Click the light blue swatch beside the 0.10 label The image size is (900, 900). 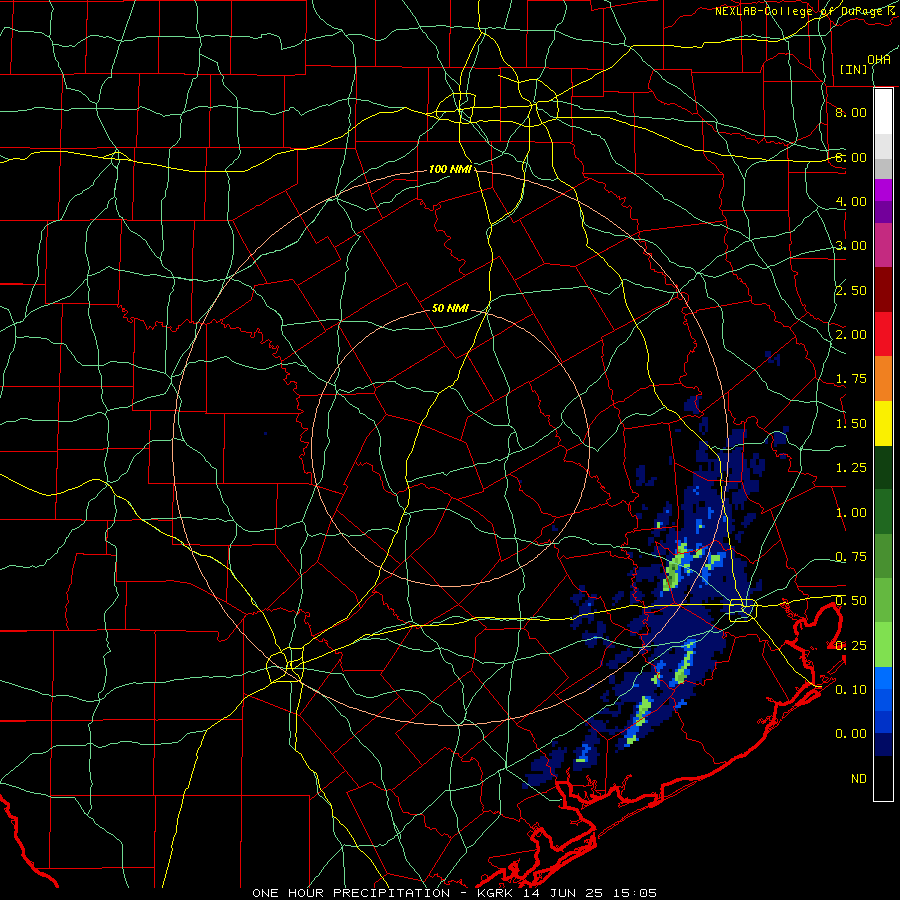click(x=883, y=678)
